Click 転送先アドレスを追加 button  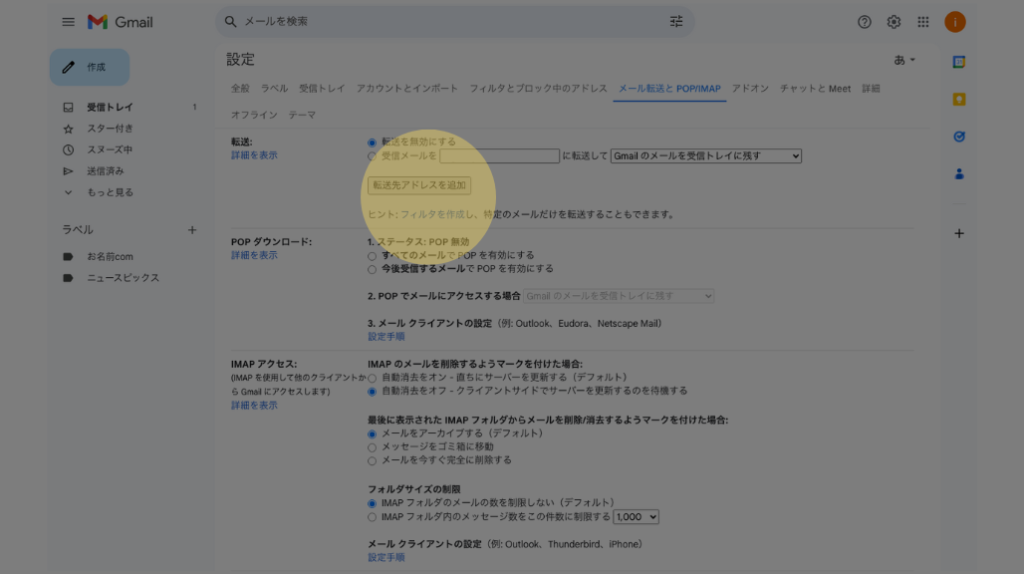pyautogui.click(x=419, y=186)
